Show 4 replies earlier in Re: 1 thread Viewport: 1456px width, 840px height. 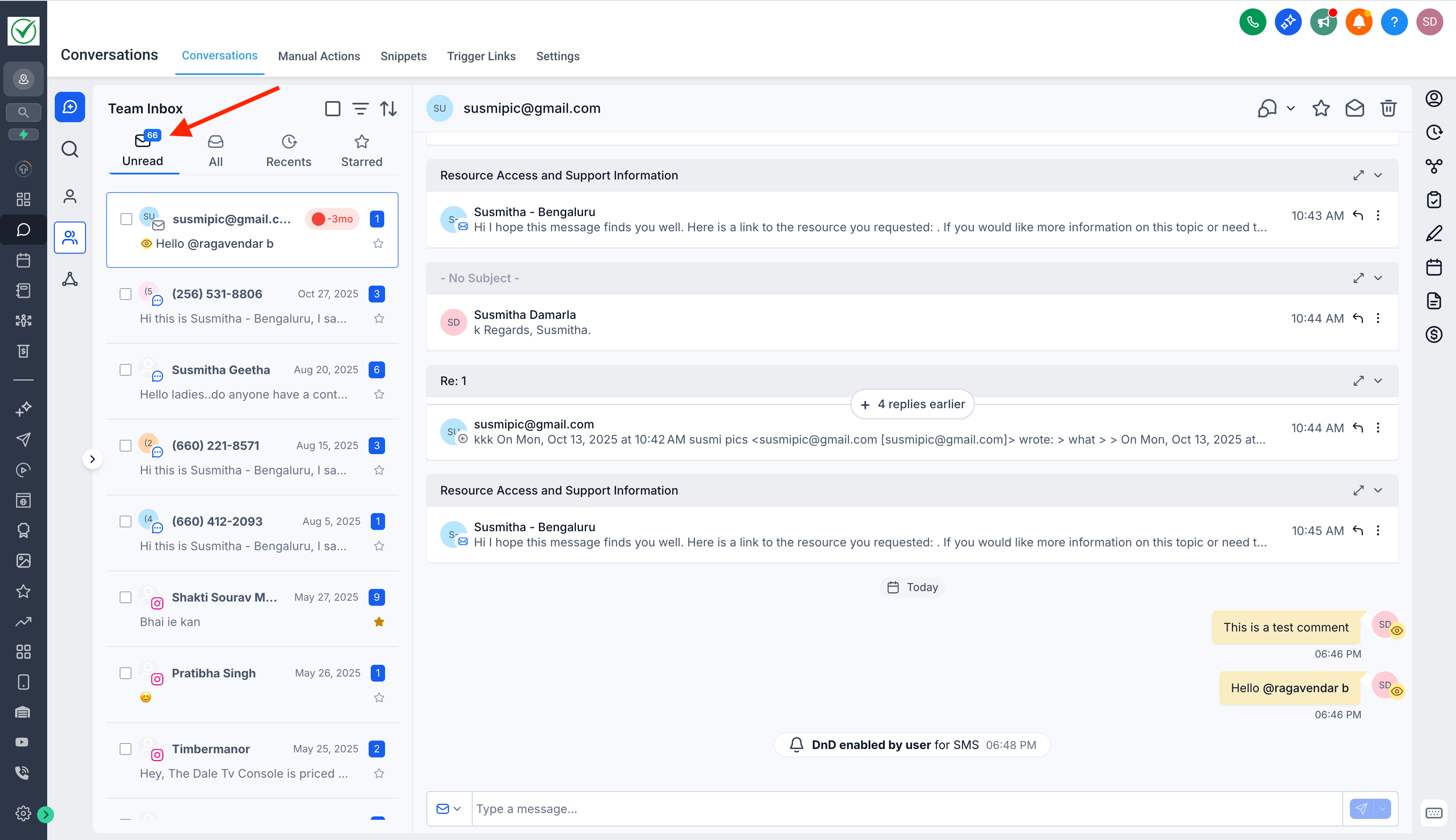point(911,404)
